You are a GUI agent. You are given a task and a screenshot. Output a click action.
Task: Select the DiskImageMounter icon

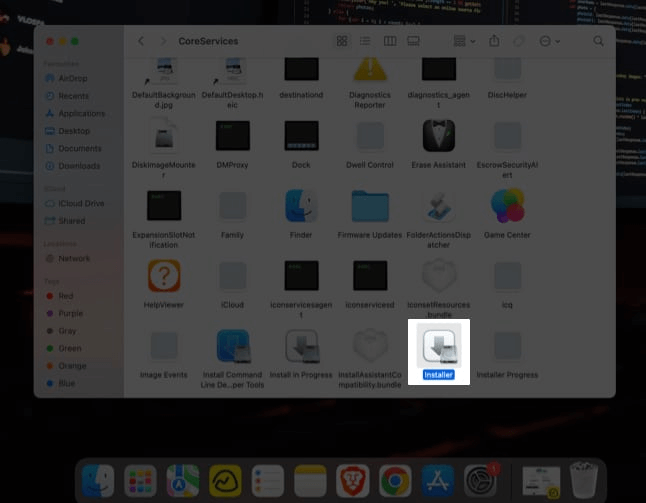164,136
